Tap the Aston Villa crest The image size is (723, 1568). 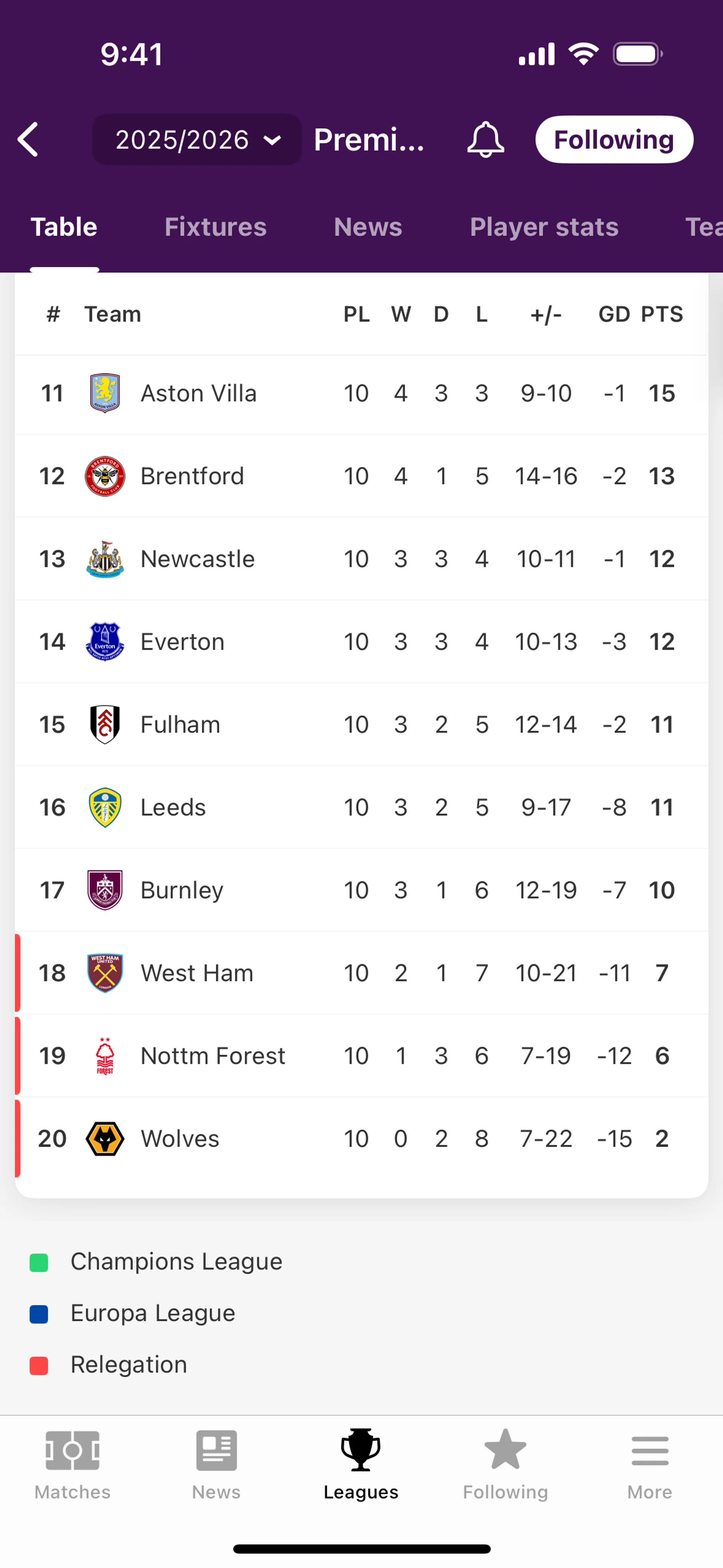[x=105, y=393]
